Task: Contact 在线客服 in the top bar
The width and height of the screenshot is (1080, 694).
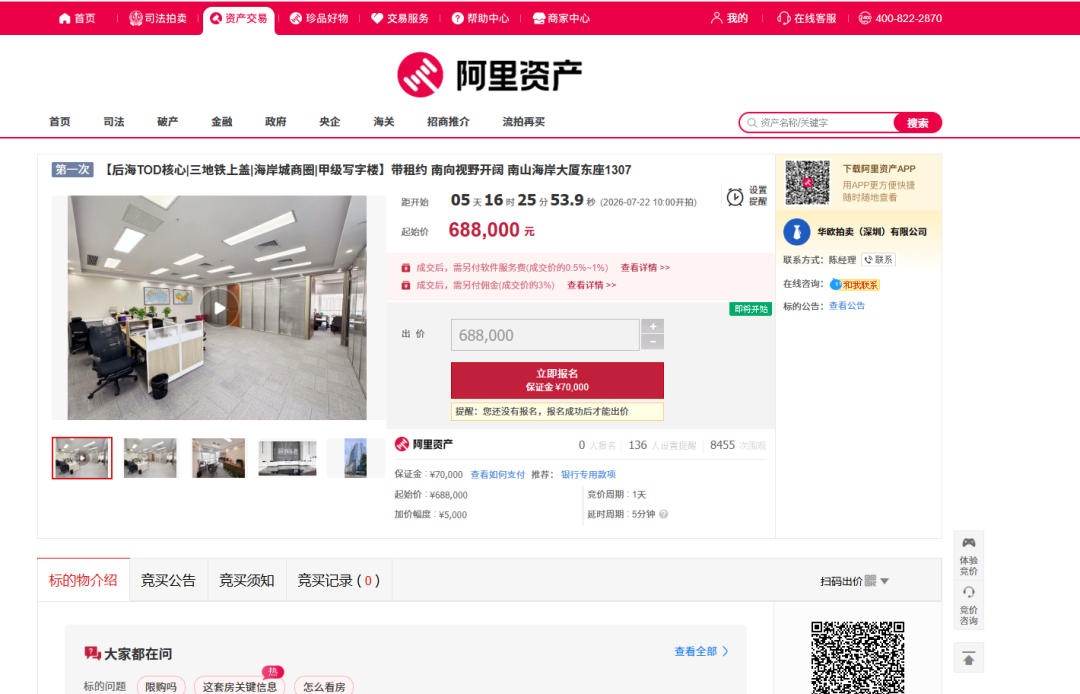Action: pos(807,19)
